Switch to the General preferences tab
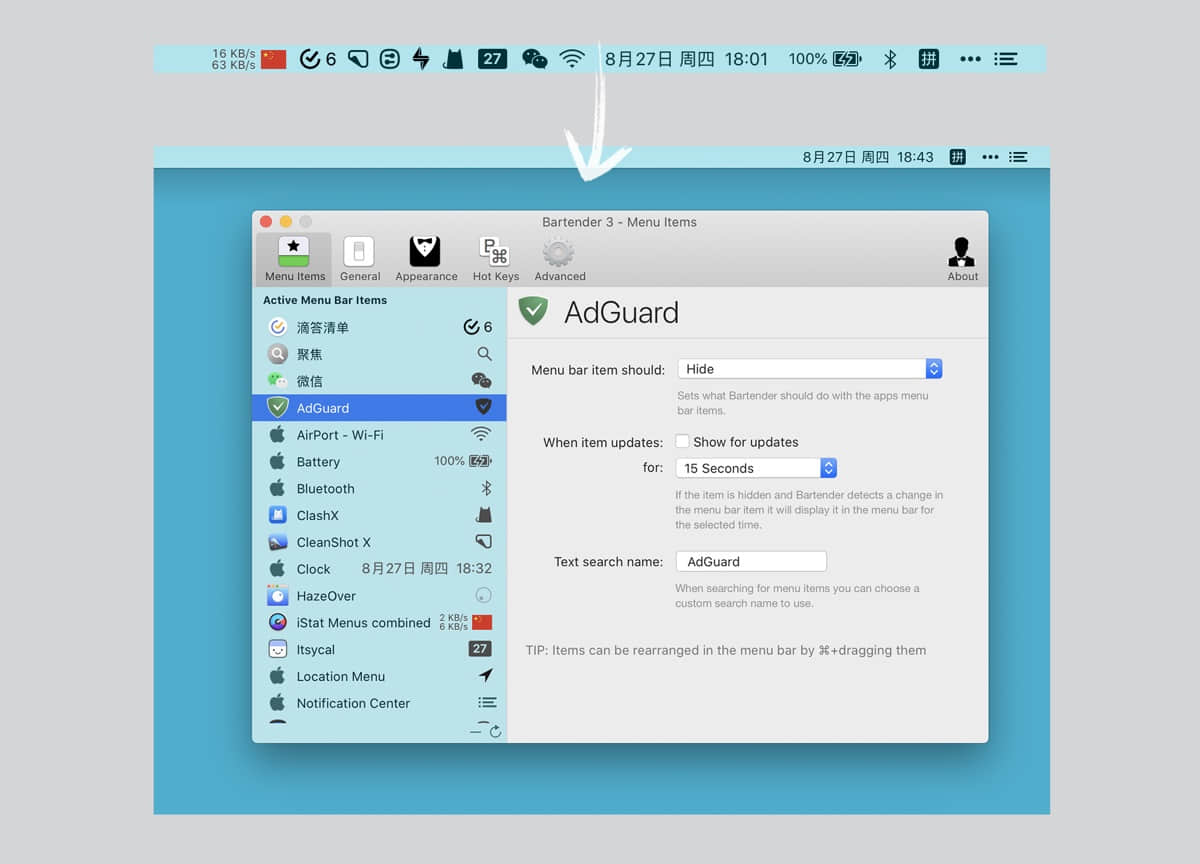Image resolution: width=1200 pixels, height=864 pixels. (359, 259)
